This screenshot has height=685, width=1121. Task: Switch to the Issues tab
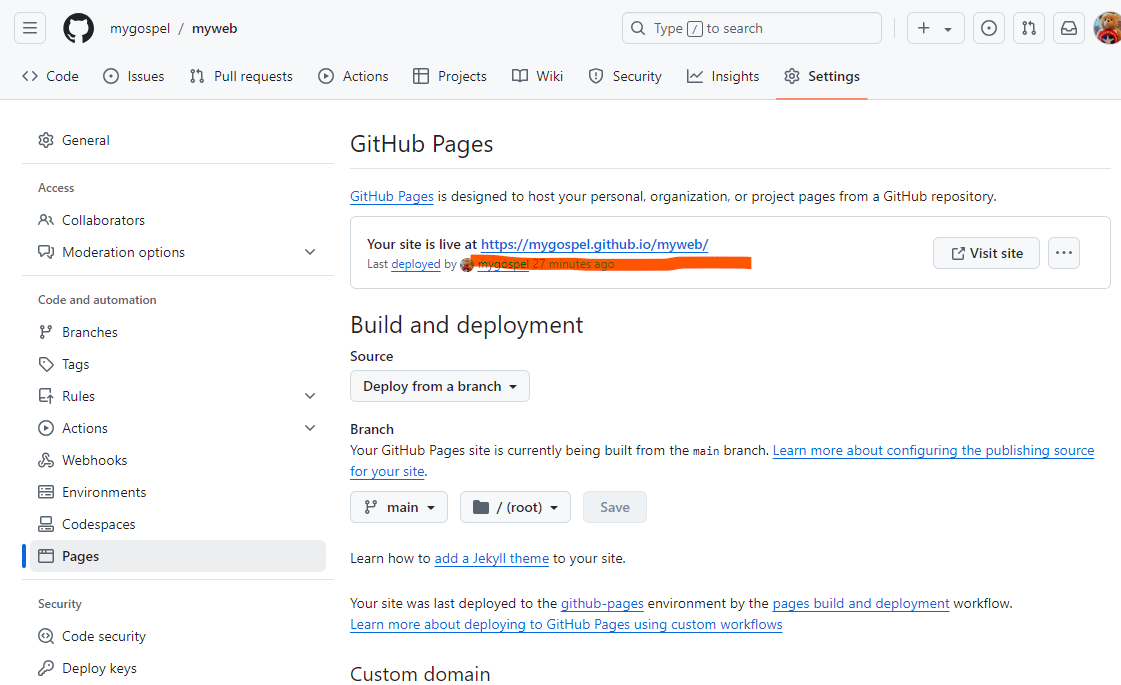tap(134, 76)
